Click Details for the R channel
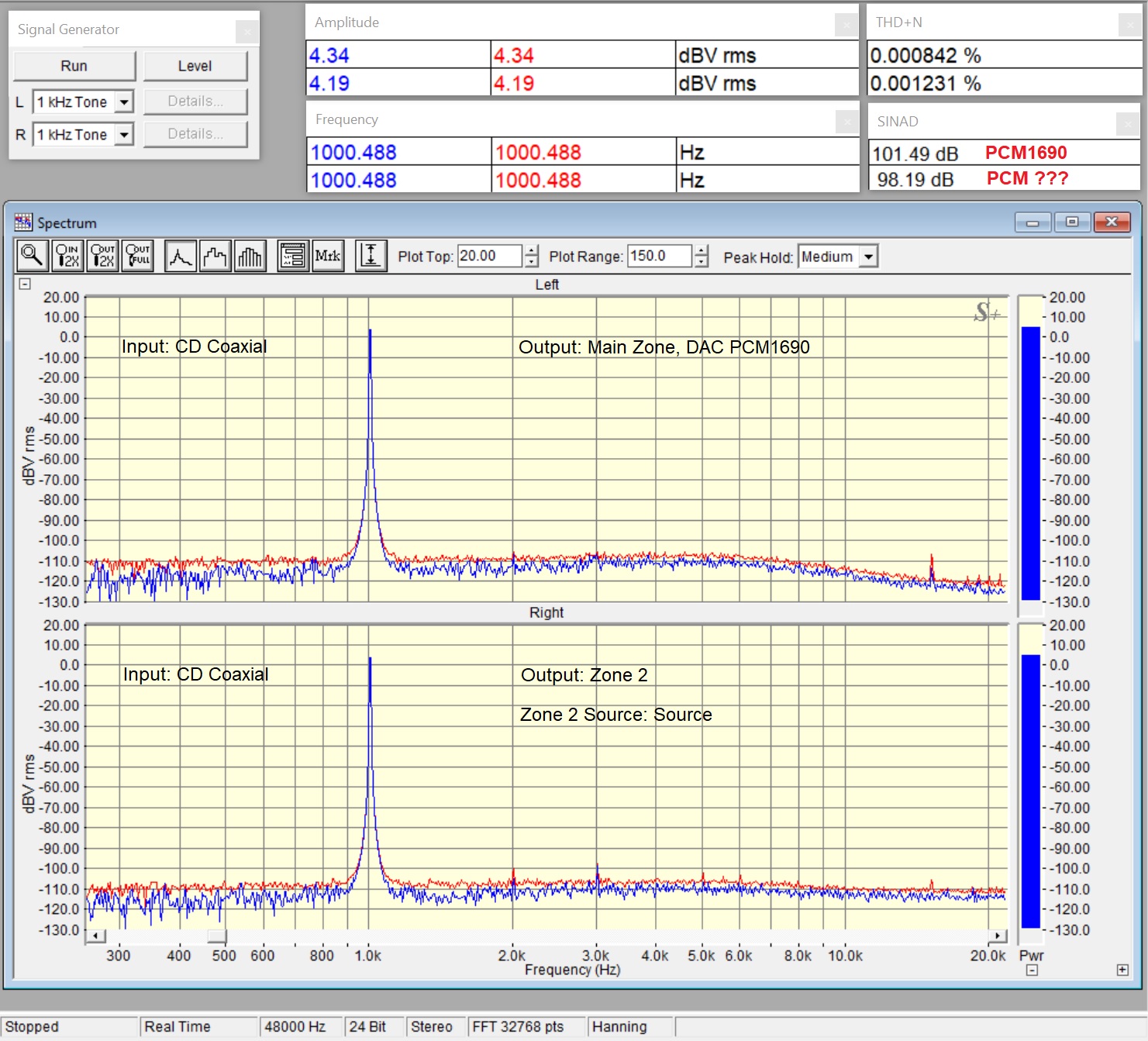This screenshot has width=1148, height=1041. (x=195, y=133)
